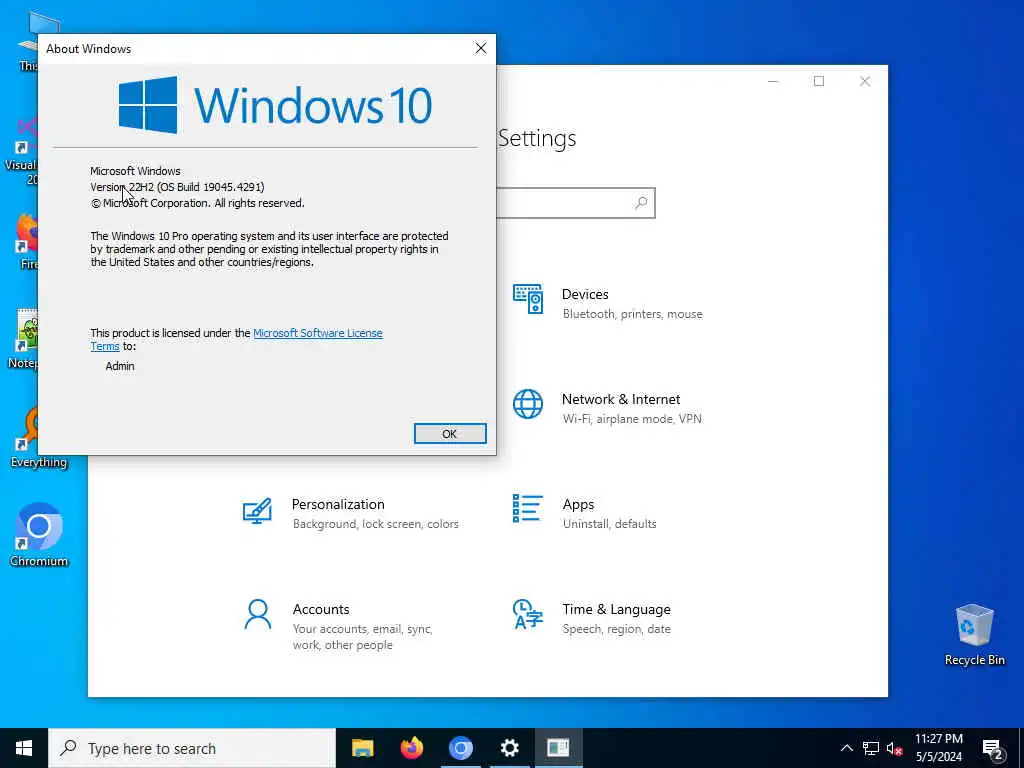Minimize the Settings window
The width and height of the screenshot is (1024, 768).
point(773,81)
